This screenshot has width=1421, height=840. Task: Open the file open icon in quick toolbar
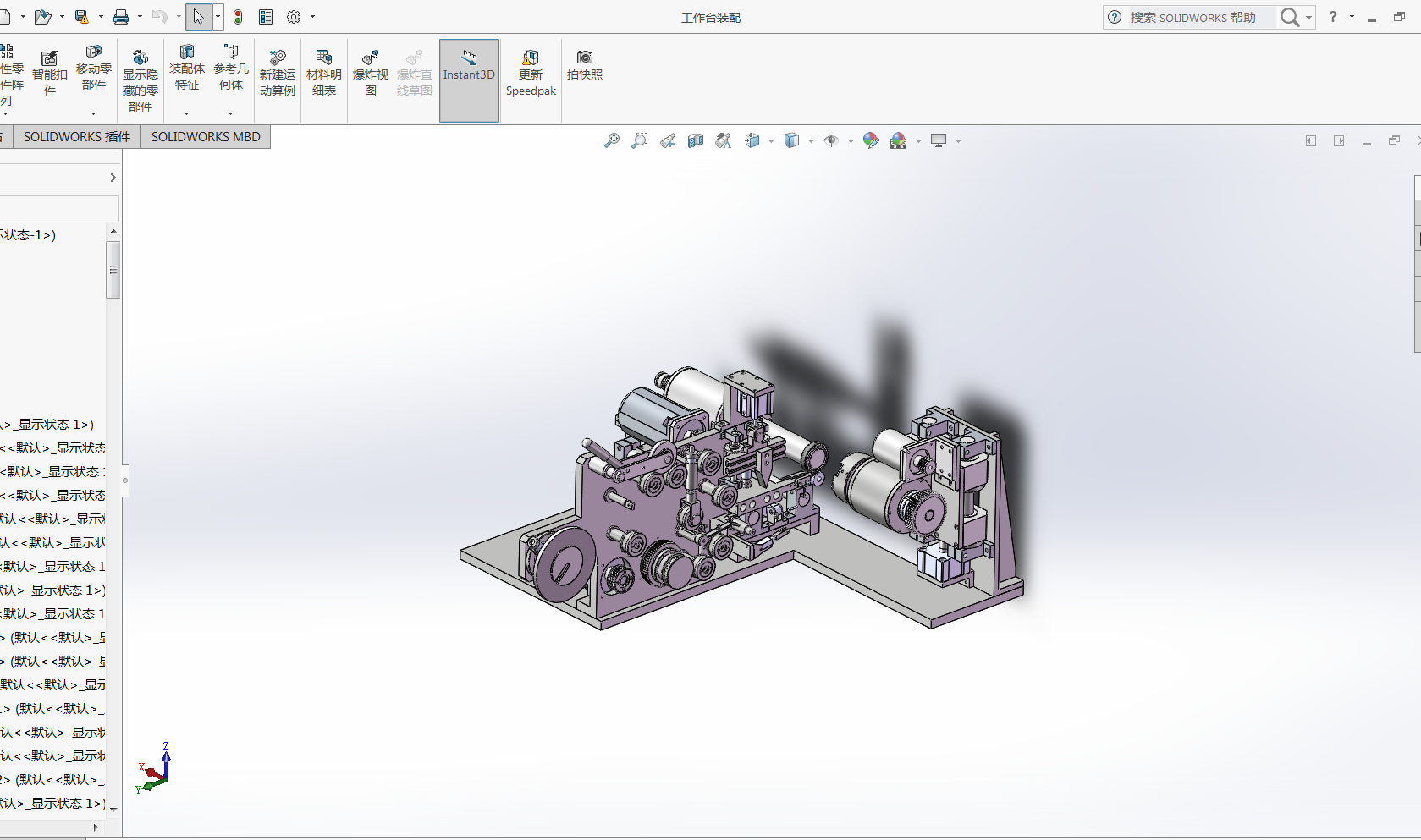tap(42, 17)
